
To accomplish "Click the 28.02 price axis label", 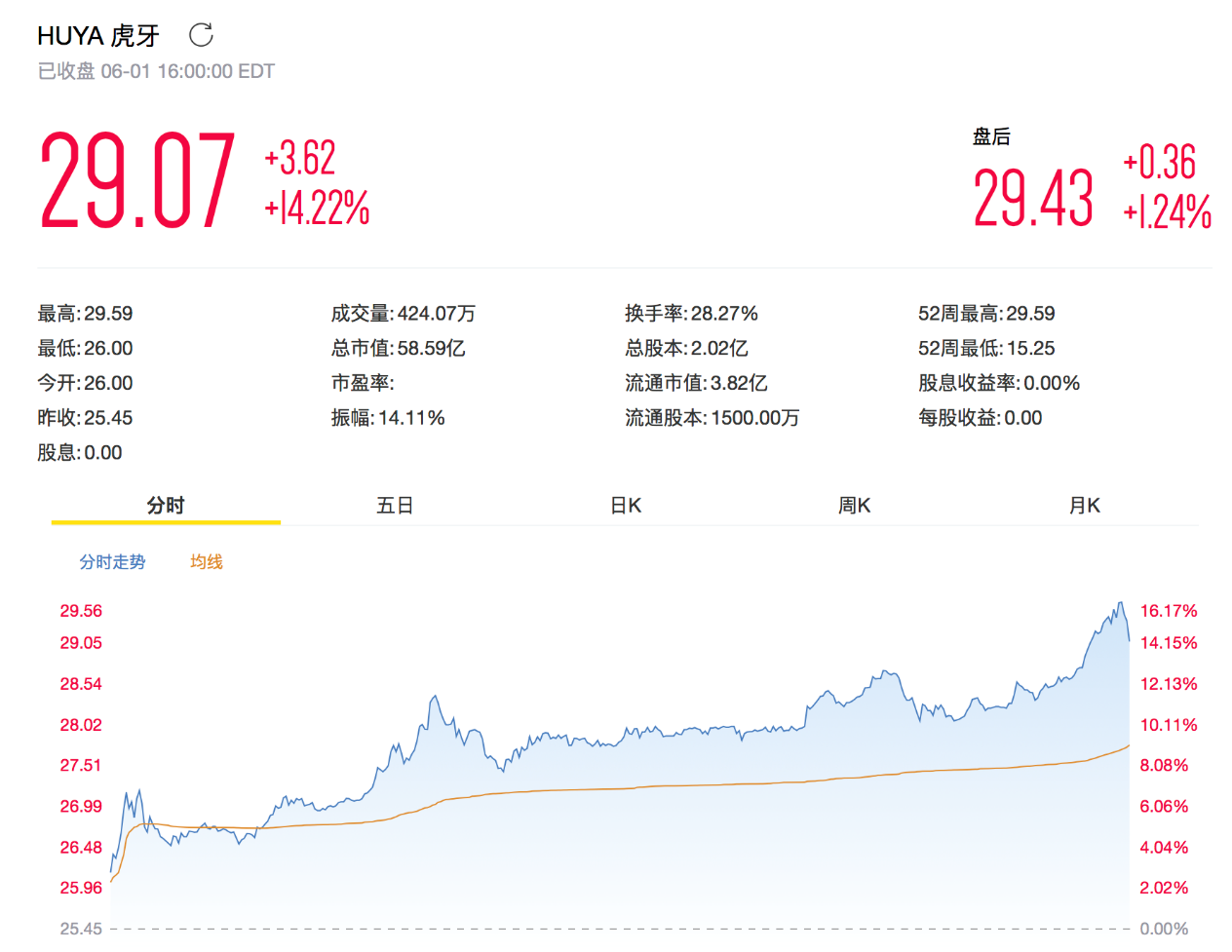I will click(x=81, y=725).
